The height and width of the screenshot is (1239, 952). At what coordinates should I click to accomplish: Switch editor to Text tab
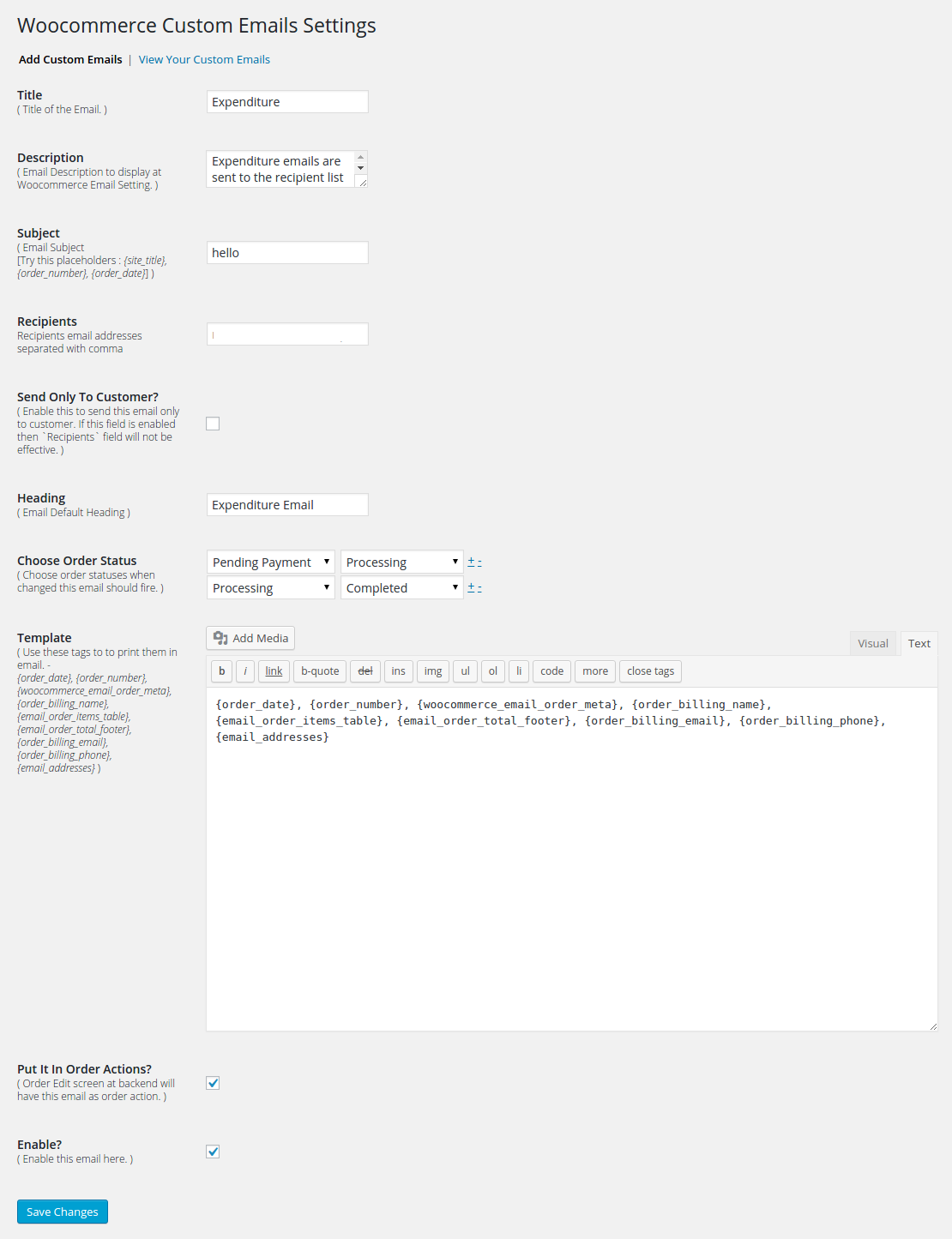coord(919,644)
